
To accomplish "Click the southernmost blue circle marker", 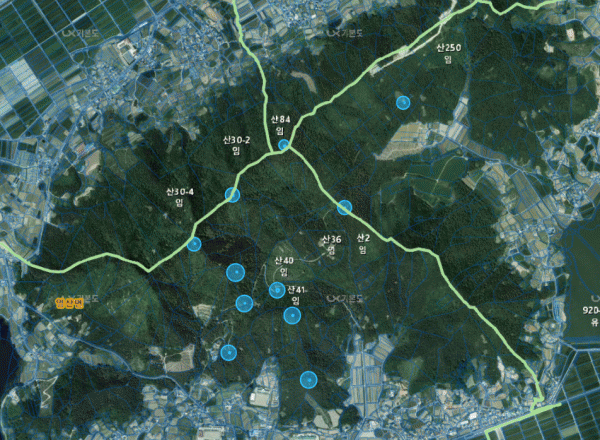I will click(308, 380).
